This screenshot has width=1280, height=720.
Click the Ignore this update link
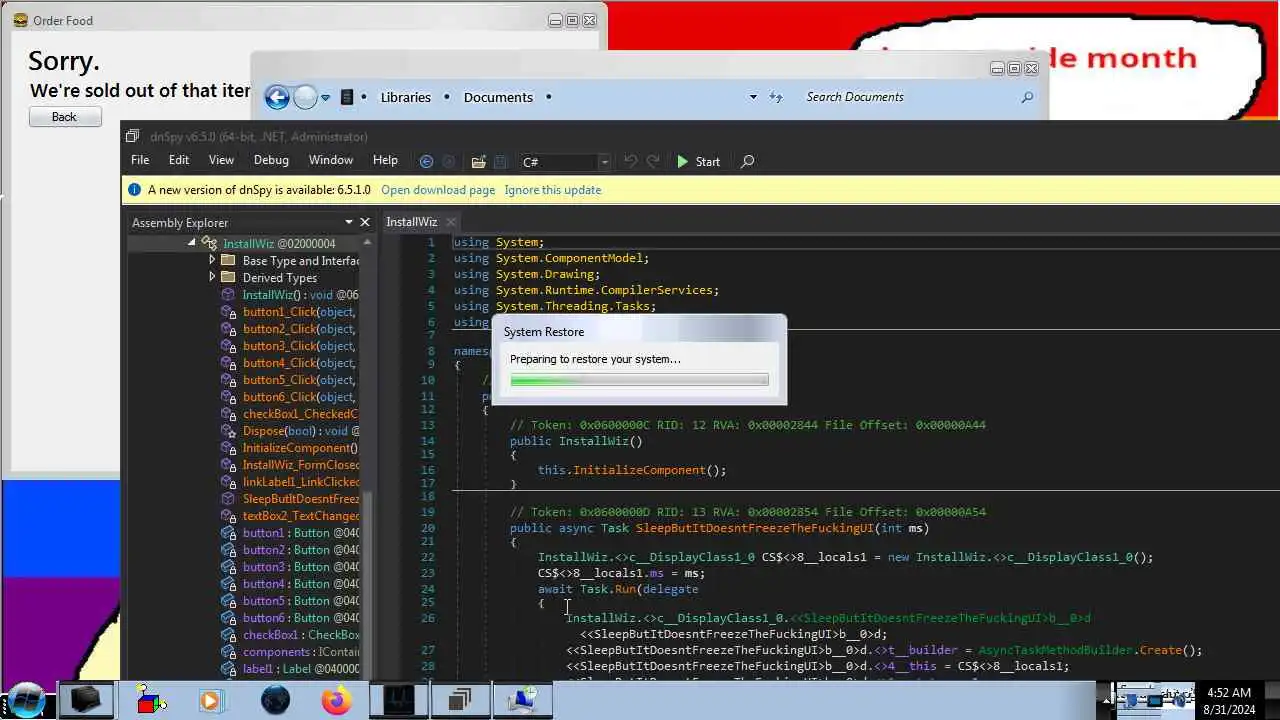coord(553,190)
